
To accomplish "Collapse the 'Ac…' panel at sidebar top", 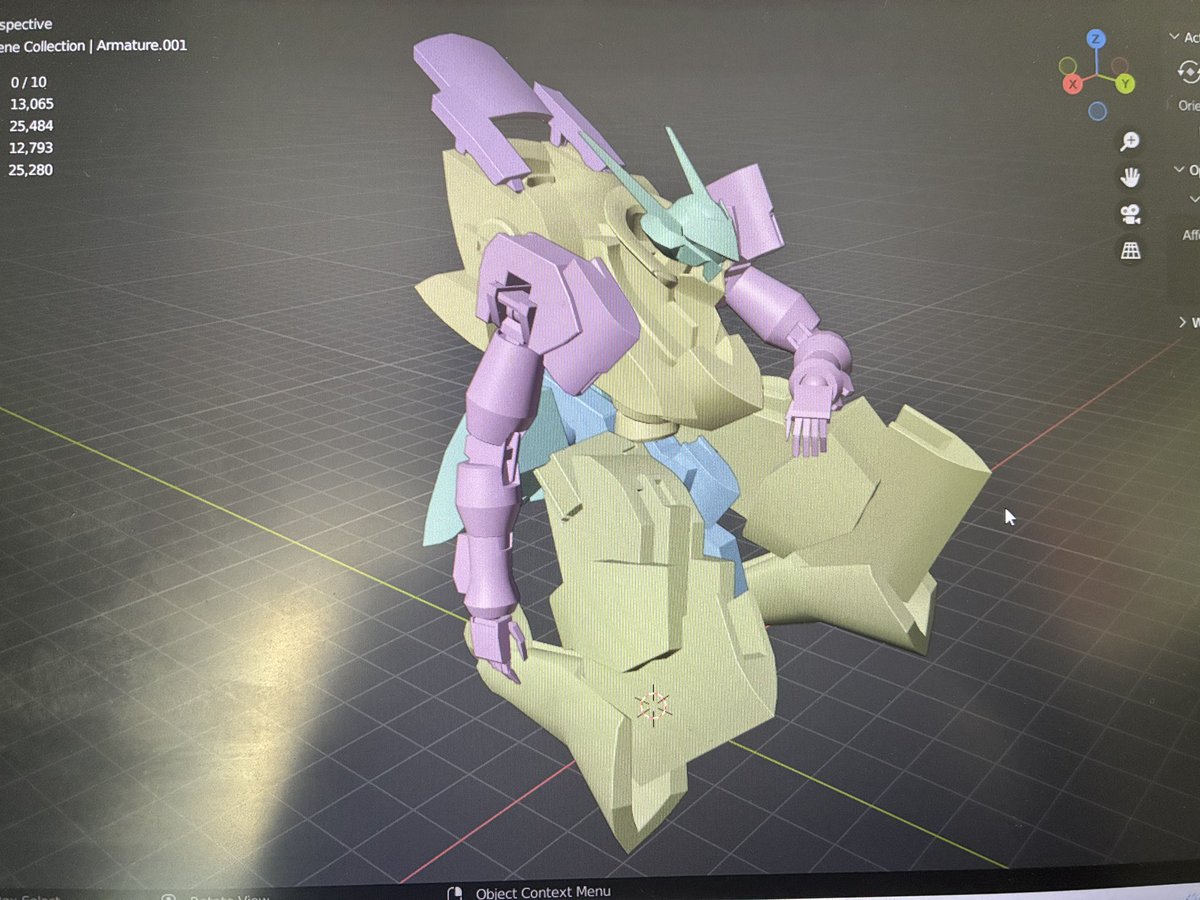I will [x=1174, y=37].
